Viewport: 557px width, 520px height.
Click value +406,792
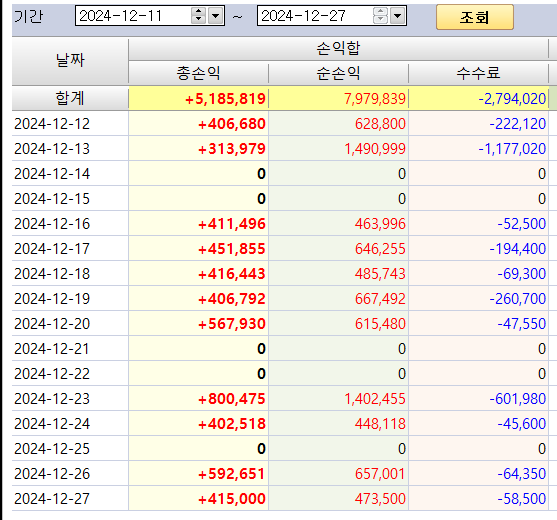(232, 299)
